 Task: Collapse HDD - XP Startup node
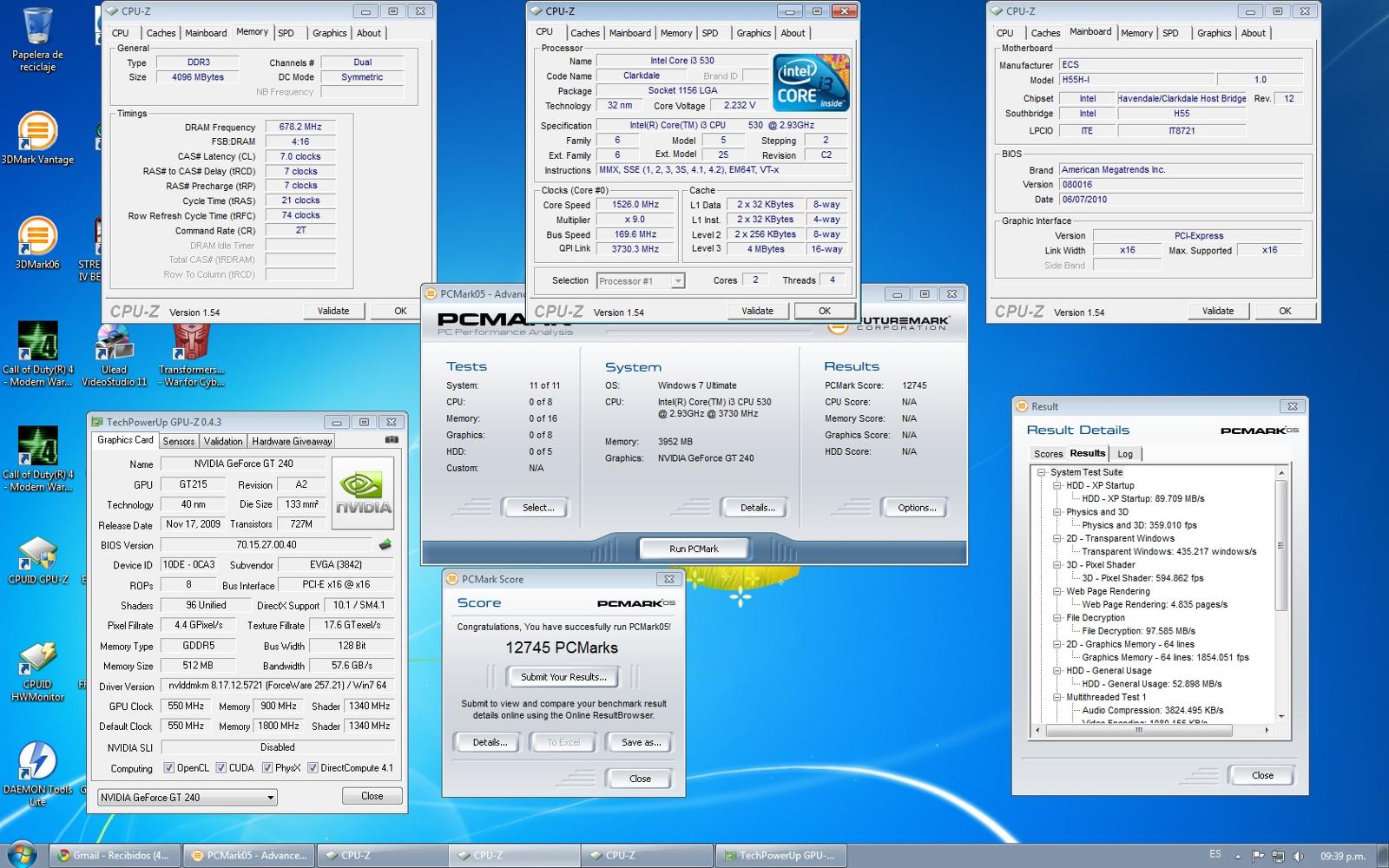[x=1057, y=486]
